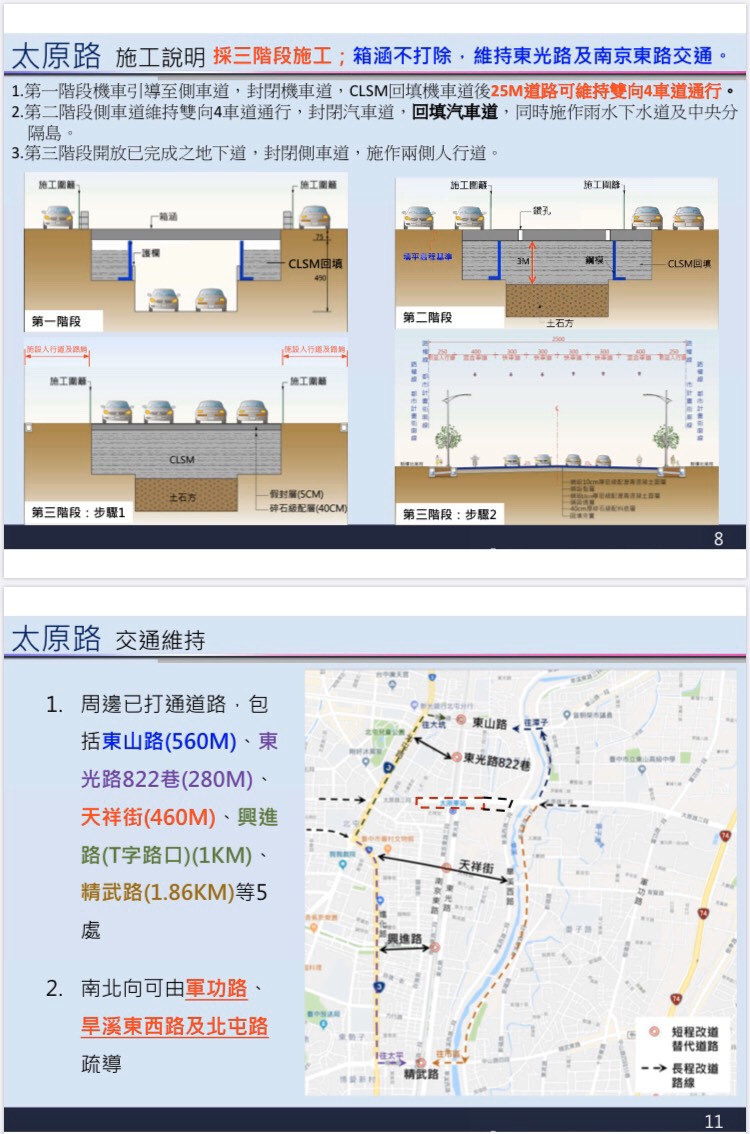Open the 第二階段 cross-section diagram
Image resolution: width=750 pixels, height=1134 pixels.
556,253
